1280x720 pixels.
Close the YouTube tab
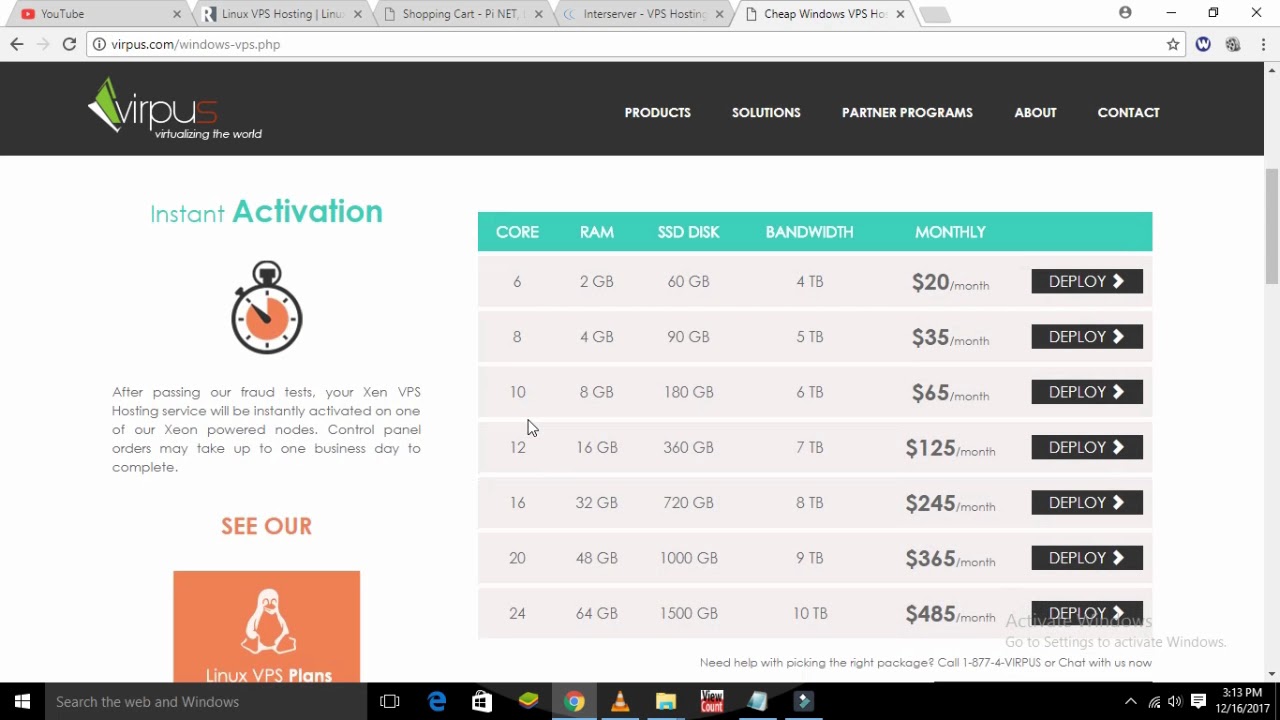(x=177, y=14)
